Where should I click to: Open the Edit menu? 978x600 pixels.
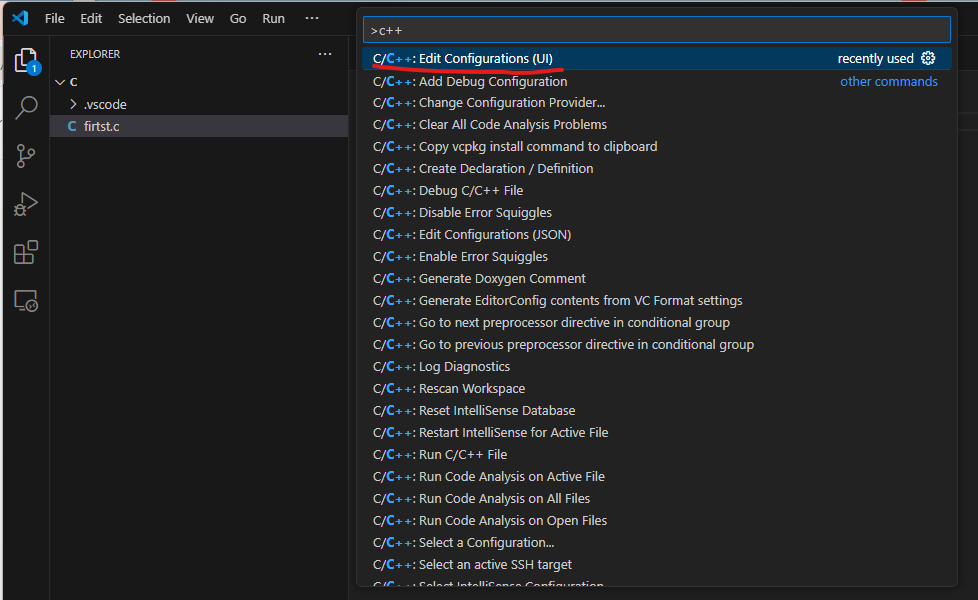[91, 19]
